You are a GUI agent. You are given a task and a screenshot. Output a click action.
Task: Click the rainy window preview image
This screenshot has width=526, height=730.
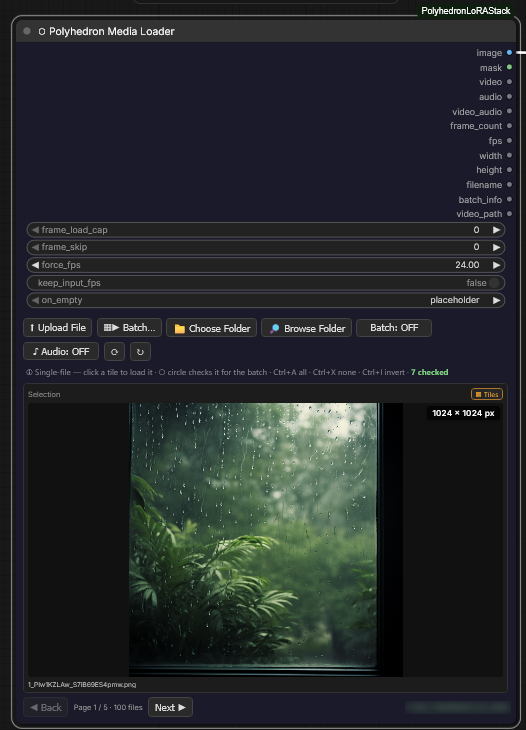pyautogui.click(x=266, y=540)
